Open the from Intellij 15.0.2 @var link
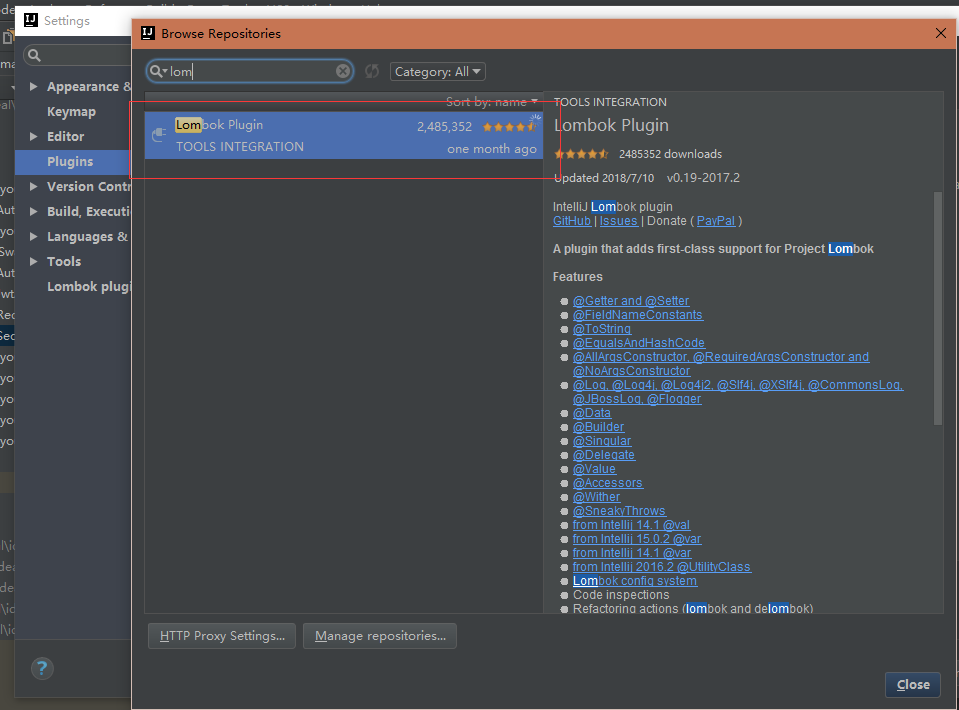 click(x=637, y=539)
